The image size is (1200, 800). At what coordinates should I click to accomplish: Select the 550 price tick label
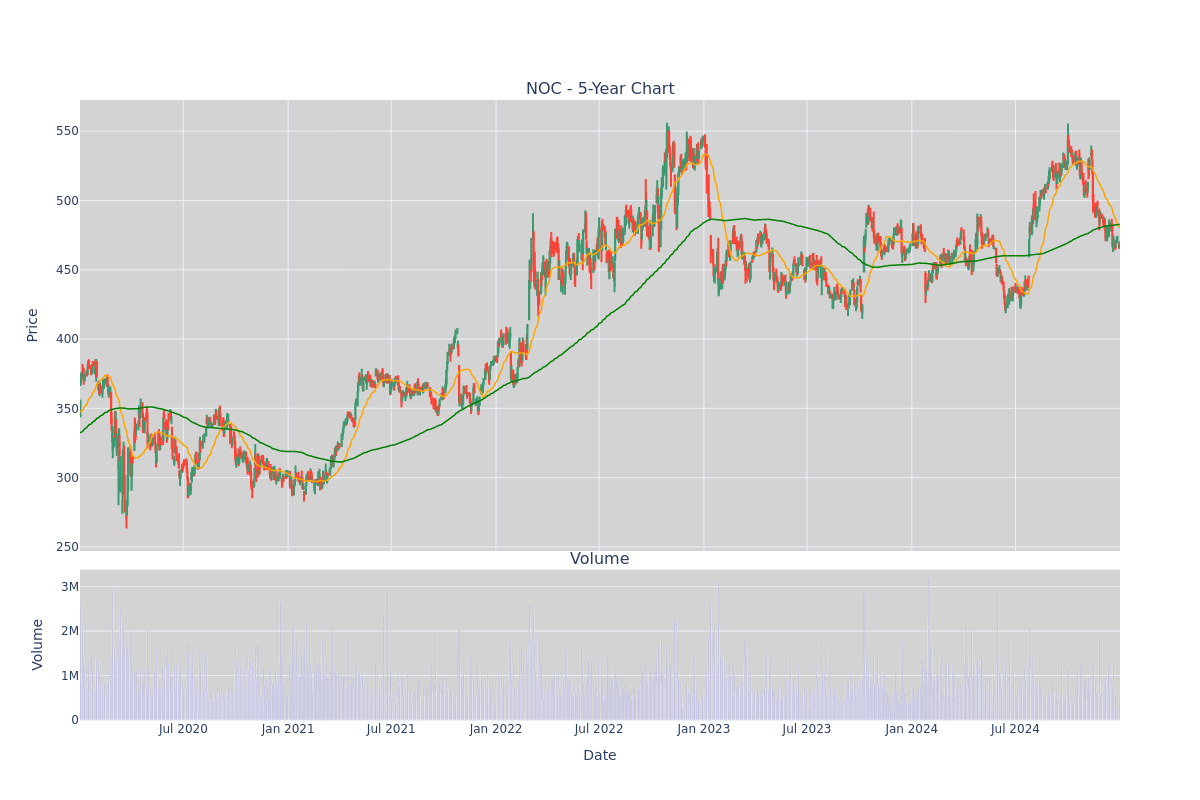(x=67, y=131)
